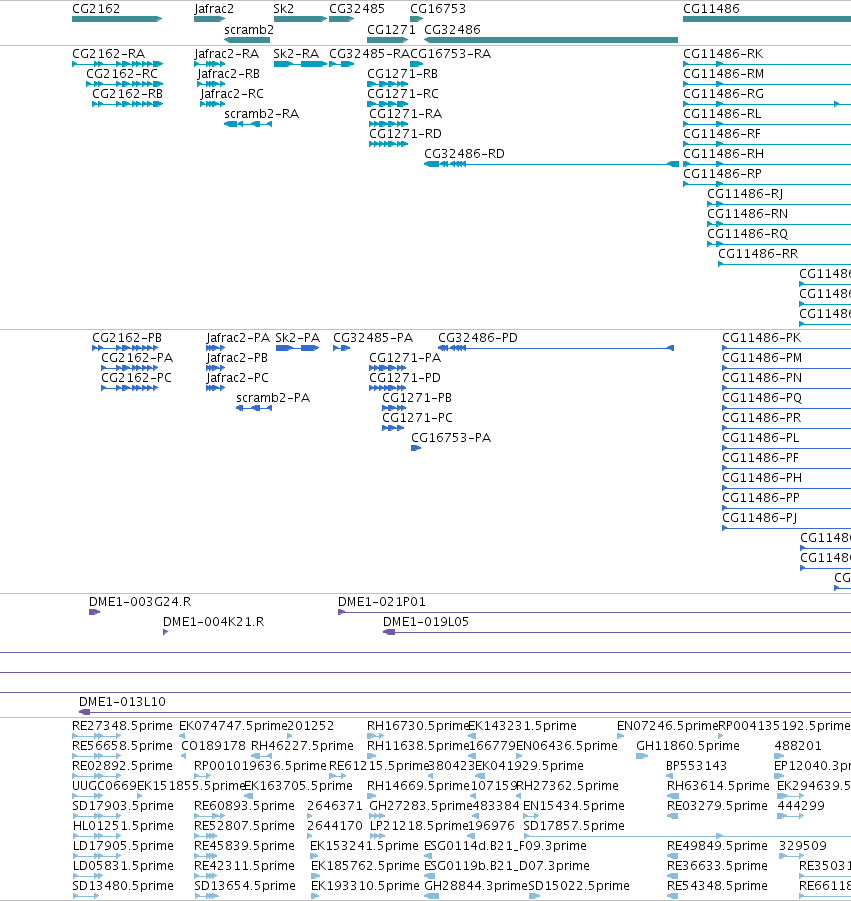
Task: Open the DME1-019L05 clone label
Action: pyautogui.click(x=426, y=622)
